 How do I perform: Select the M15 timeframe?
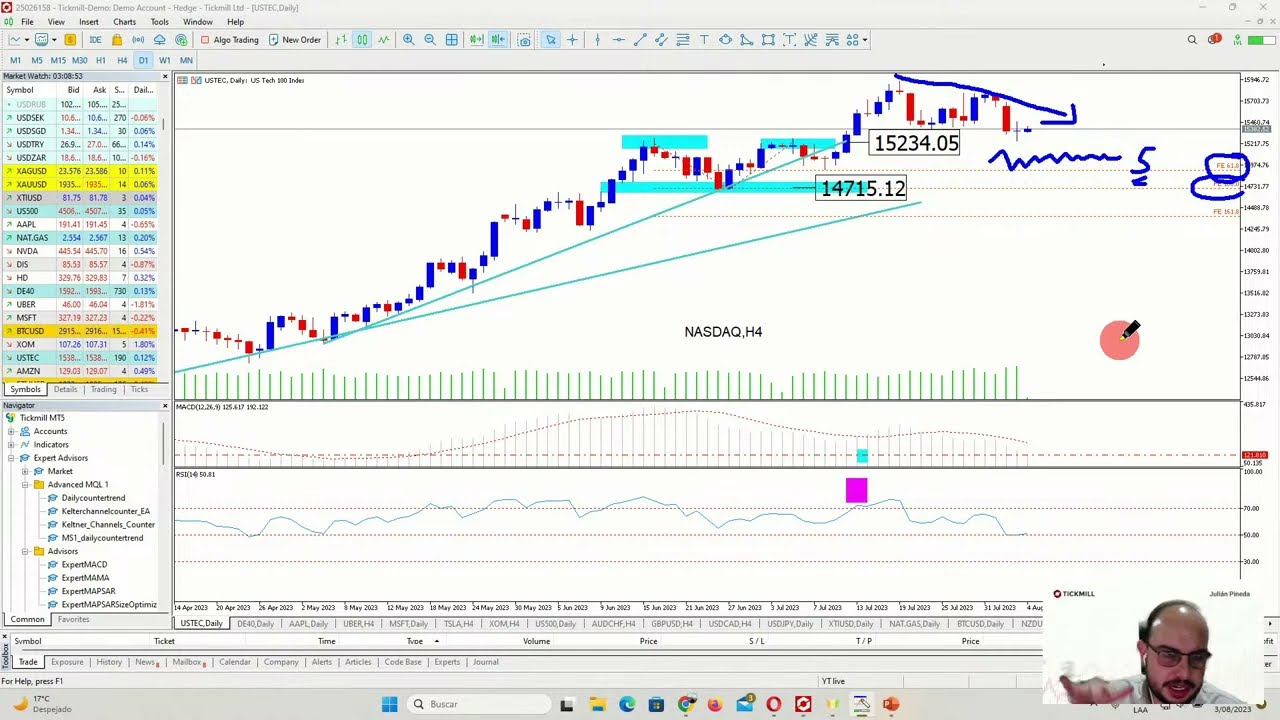click(58, 61)
